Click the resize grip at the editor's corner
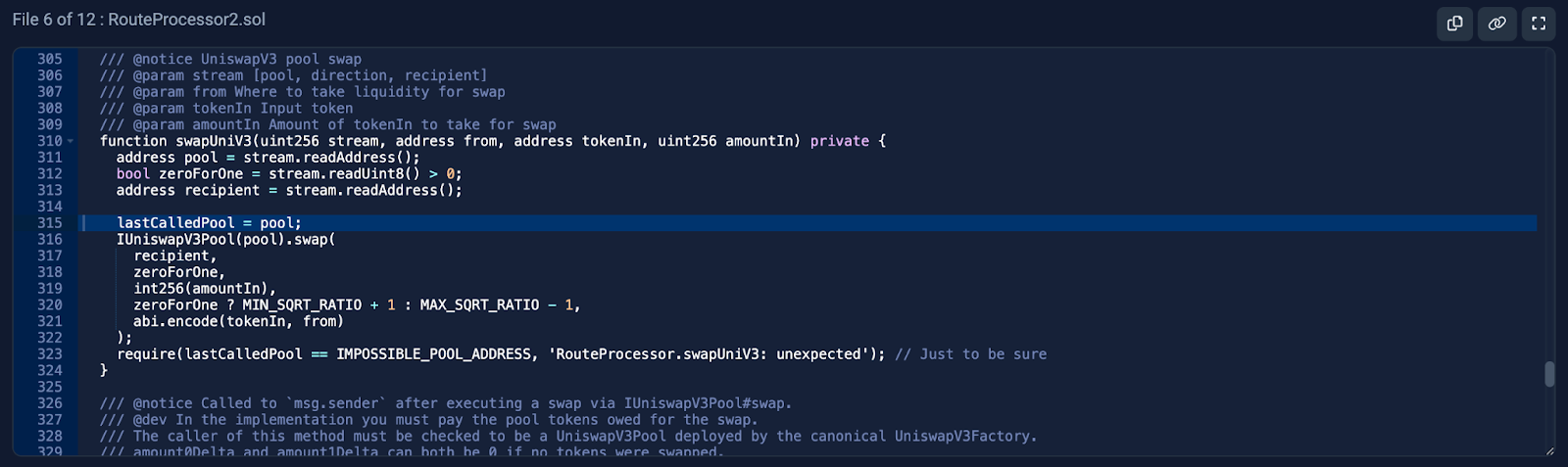The width and height of the screenshot is (1568, 467). coord(1548,450)
